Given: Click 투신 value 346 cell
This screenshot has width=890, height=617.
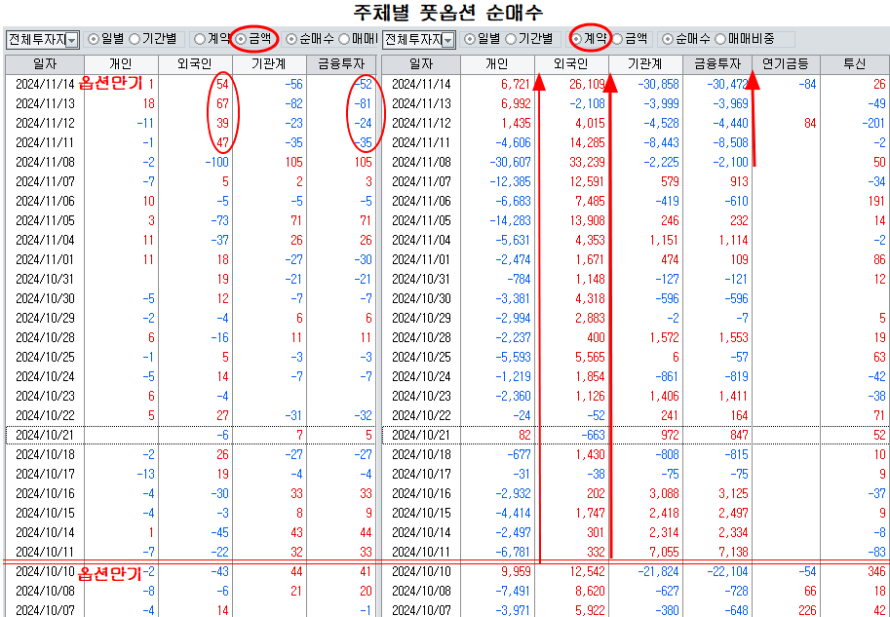Looking at the screenshot, I should pyautogui.click(x=876, y=571).
